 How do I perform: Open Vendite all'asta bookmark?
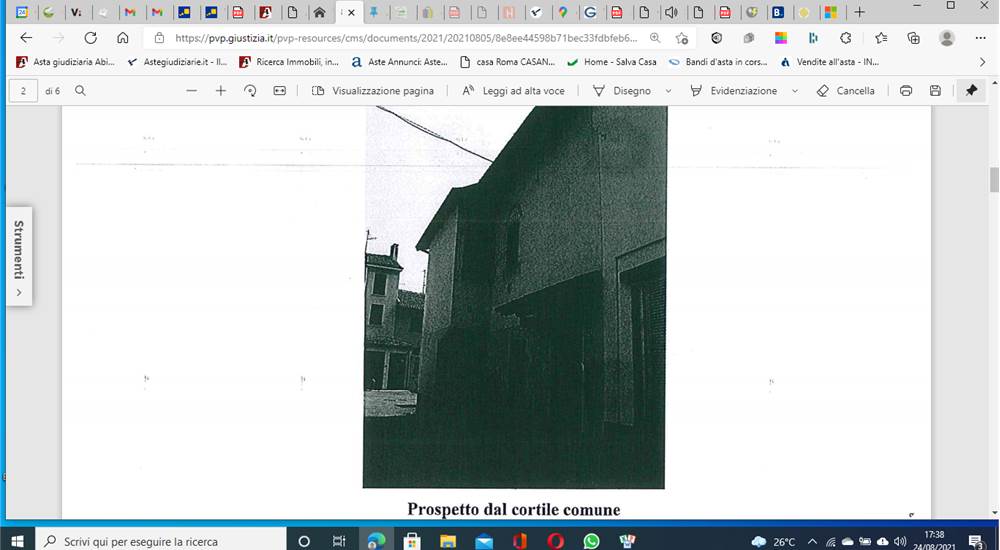pyautogui.click(x=830, y=62)
